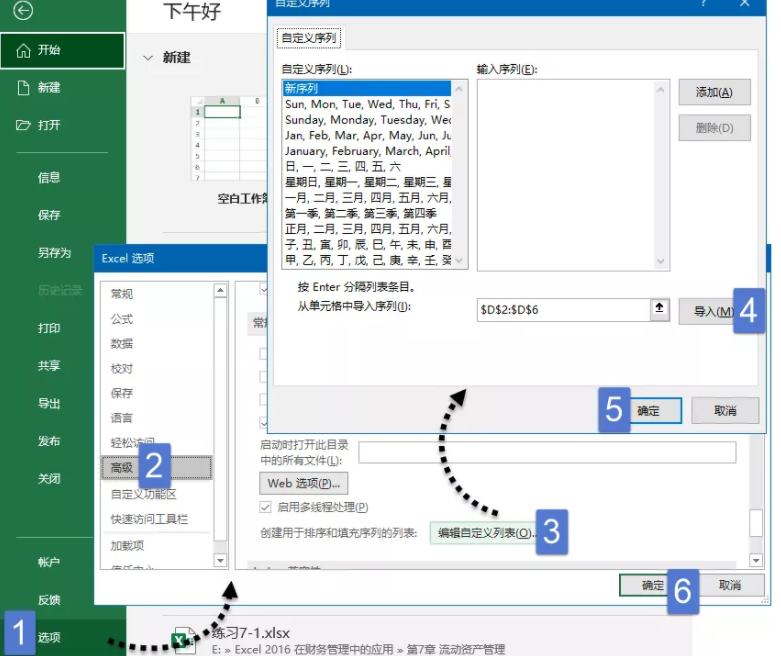The image size is (781, 656).
Task: Click the 添加 button
Action: point(714,92)
